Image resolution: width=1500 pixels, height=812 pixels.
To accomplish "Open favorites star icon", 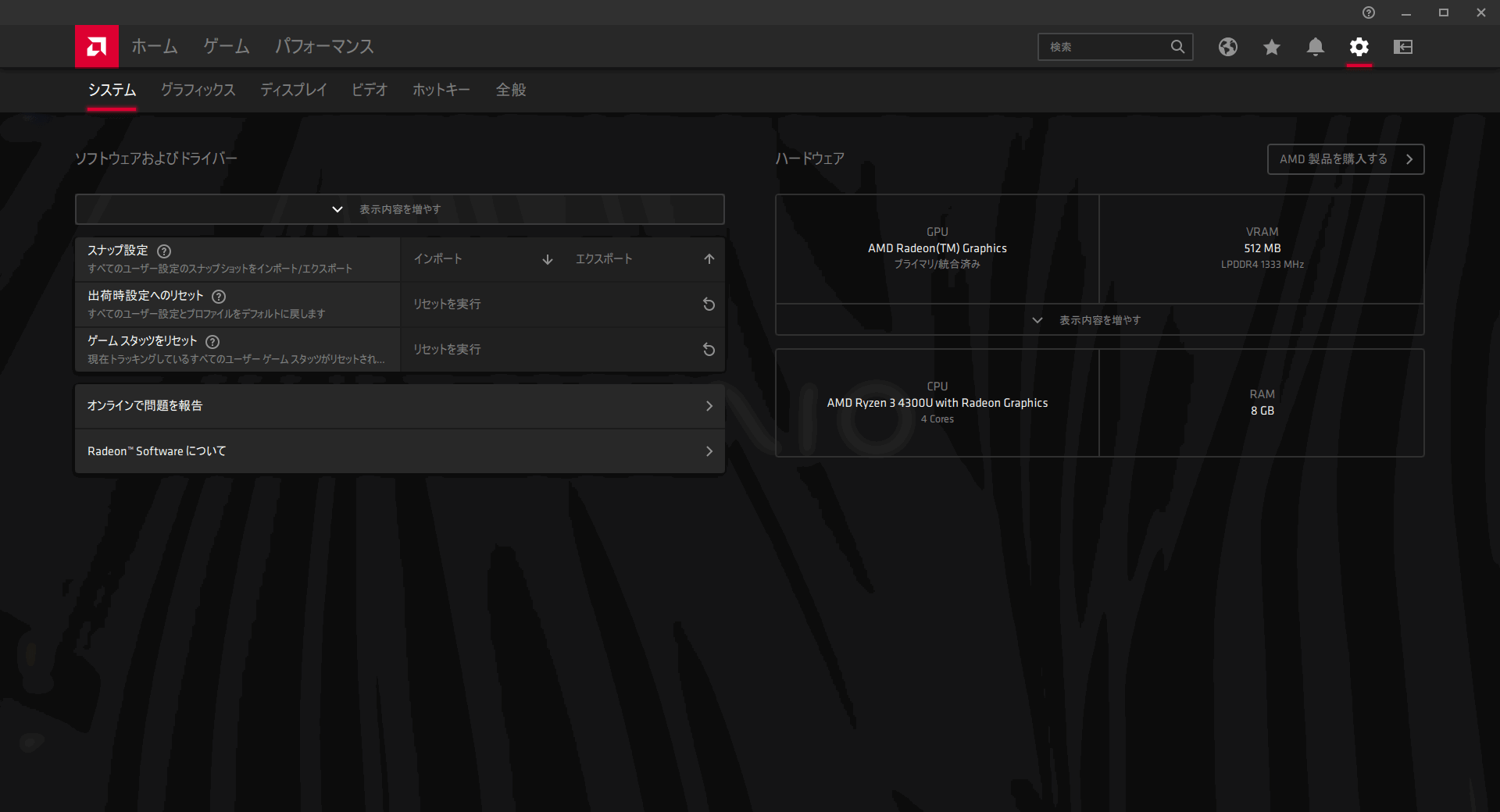I will click(x=1272, y=47).
